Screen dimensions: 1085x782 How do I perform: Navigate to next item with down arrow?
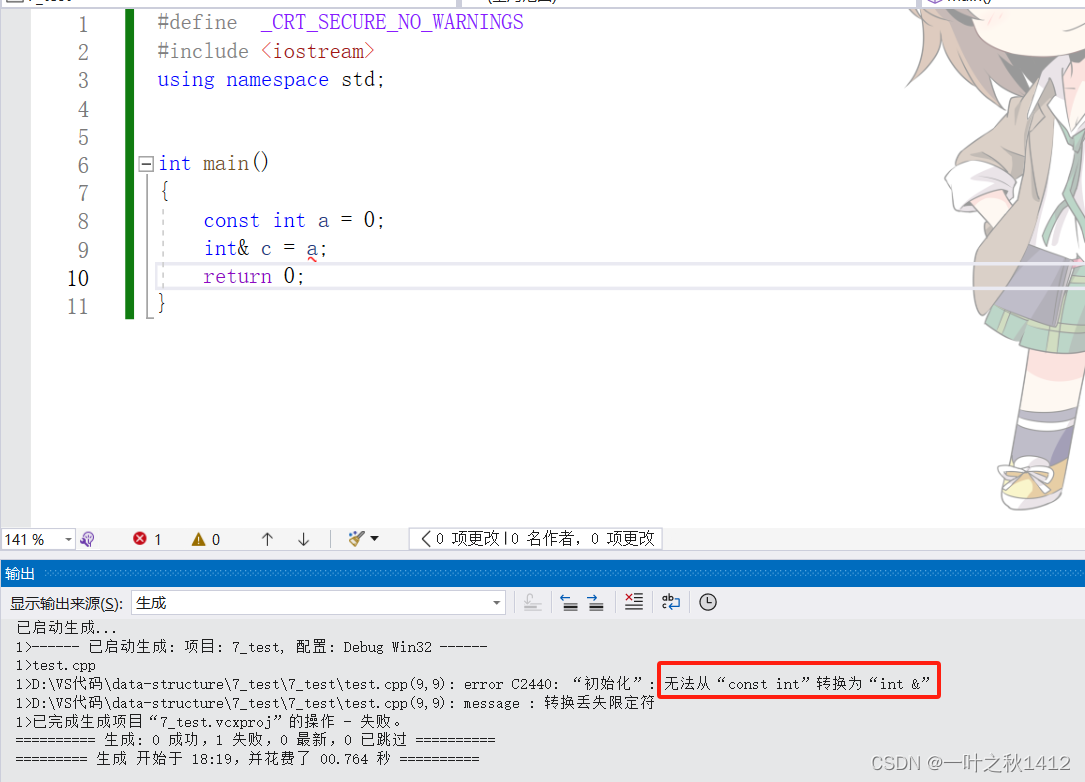(303, 539)
